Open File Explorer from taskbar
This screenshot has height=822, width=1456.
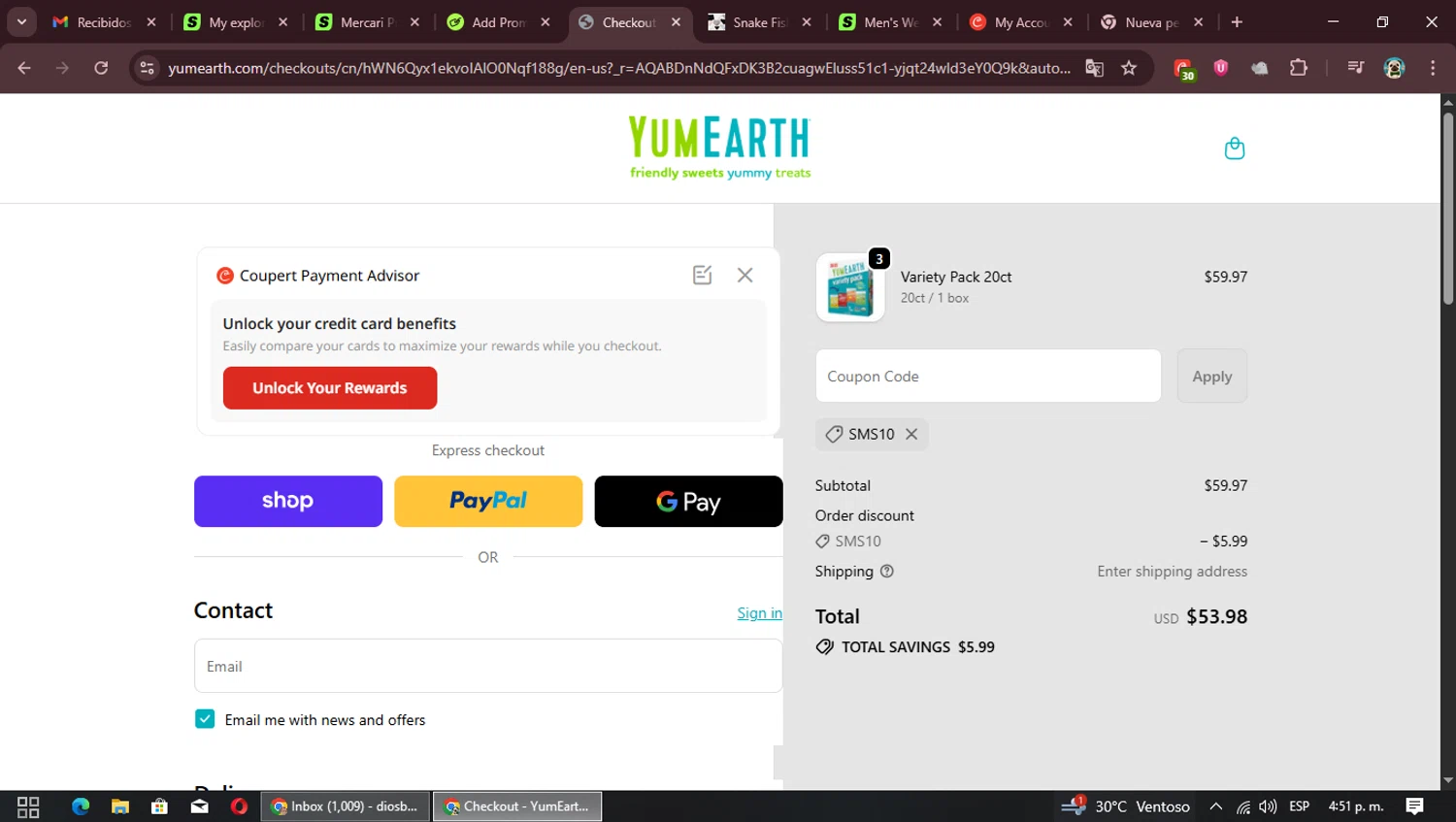[120, 806]
